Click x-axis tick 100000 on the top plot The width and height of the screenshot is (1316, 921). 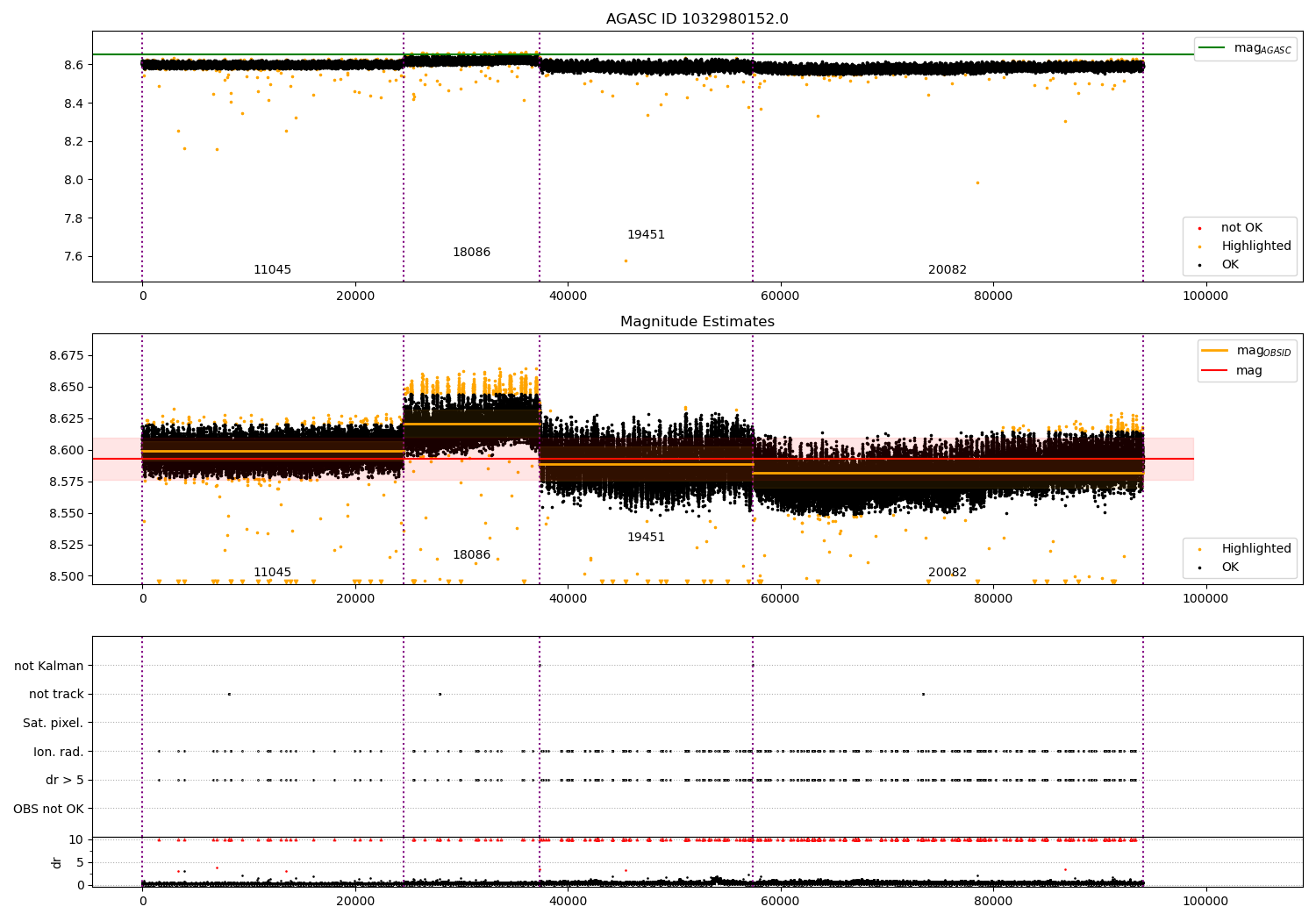click(x=1205, y=296)
